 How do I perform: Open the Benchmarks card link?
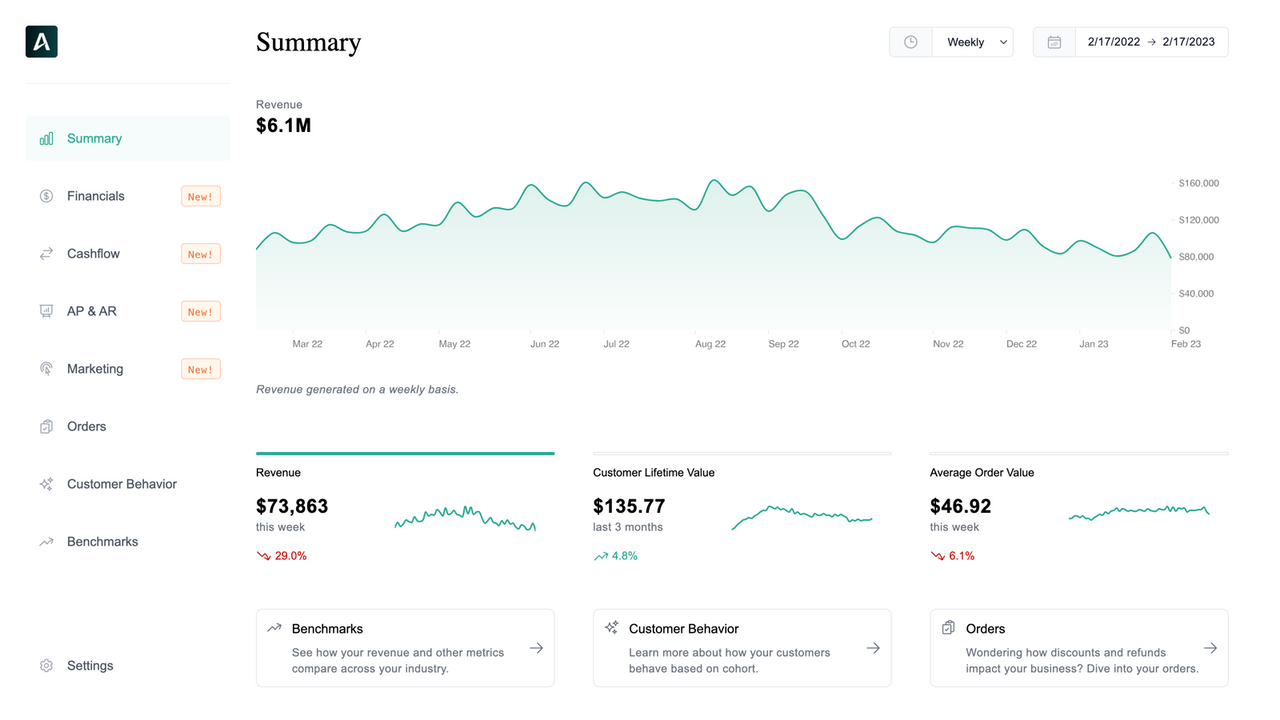(x=405, y=648)
